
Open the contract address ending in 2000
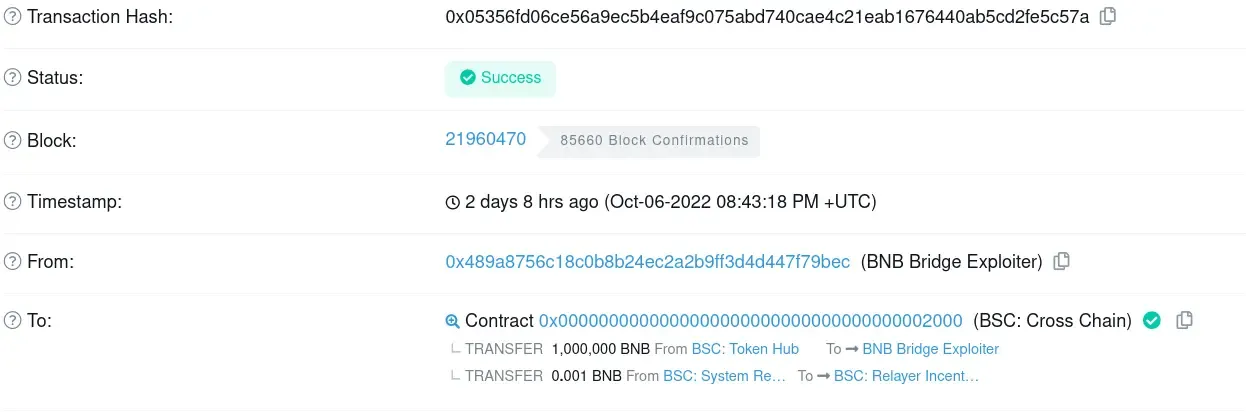coord(750,321)
